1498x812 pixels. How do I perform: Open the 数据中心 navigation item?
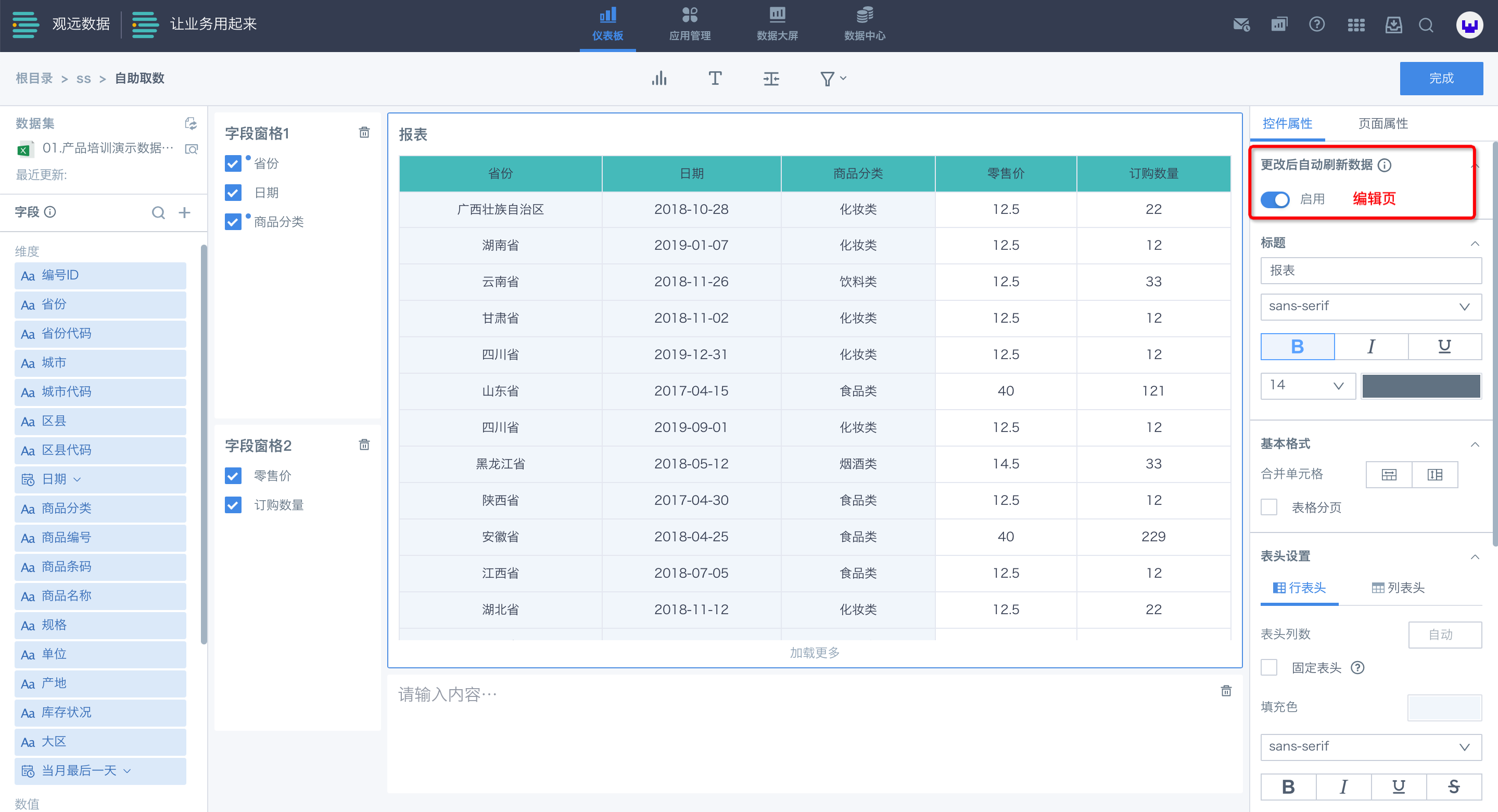864,24
